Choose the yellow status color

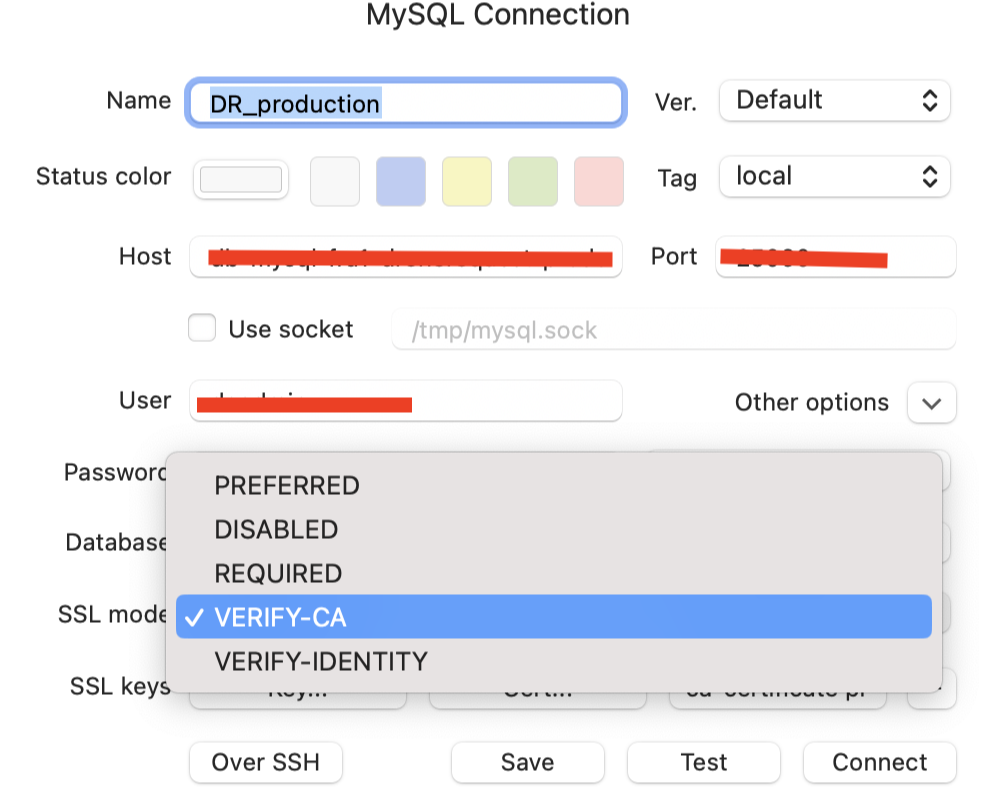coord(466,181)
